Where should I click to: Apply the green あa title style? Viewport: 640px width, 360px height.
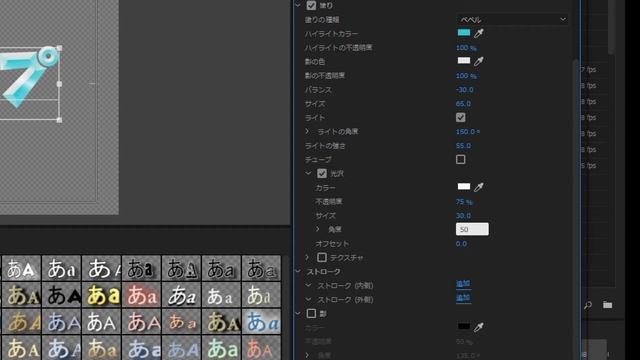pos(221,348)
